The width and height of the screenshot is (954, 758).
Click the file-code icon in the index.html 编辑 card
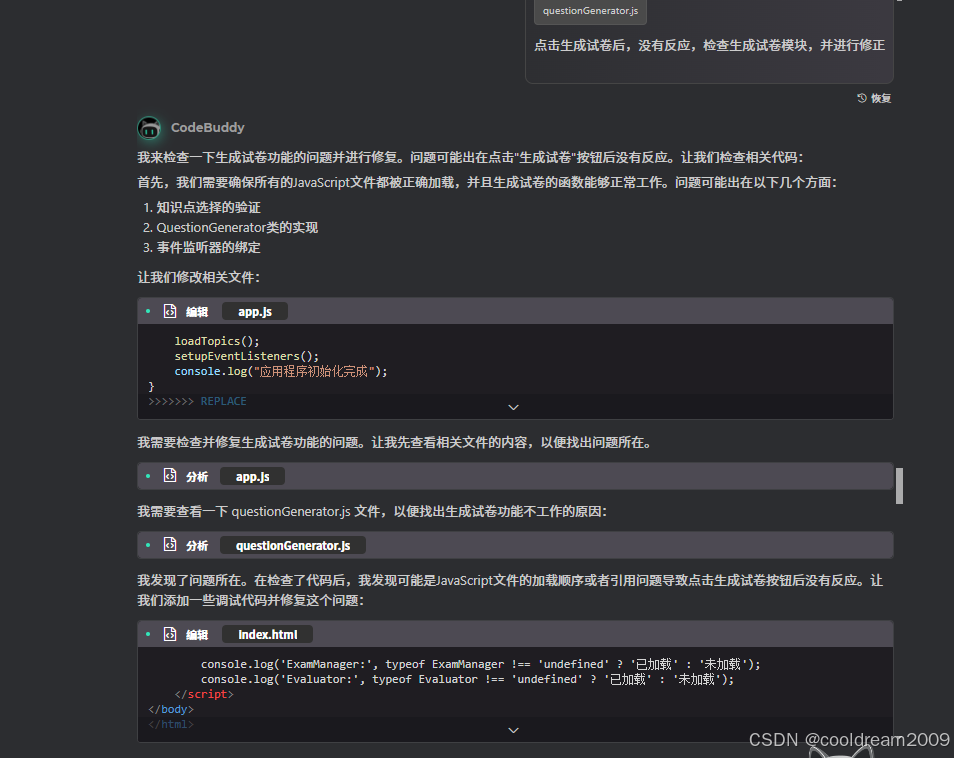pyautogui.click(x=170, y=634)
